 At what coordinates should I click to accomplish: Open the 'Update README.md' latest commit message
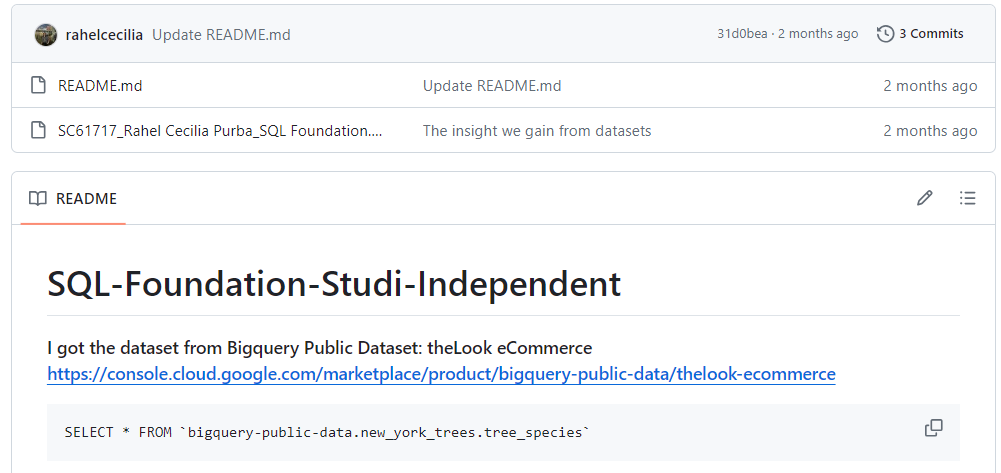coord(221,34)
